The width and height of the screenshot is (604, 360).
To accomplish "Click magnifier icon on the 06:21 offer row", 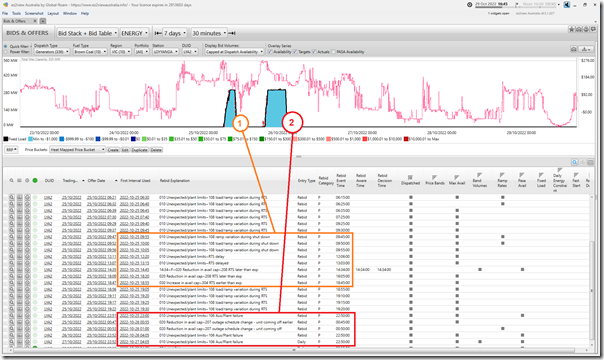I will pyautogui.click(x=12, y=197).
